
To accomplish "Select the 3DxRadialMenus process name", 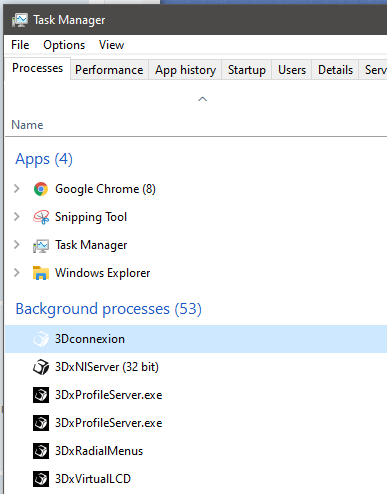I will click(99, 451).
